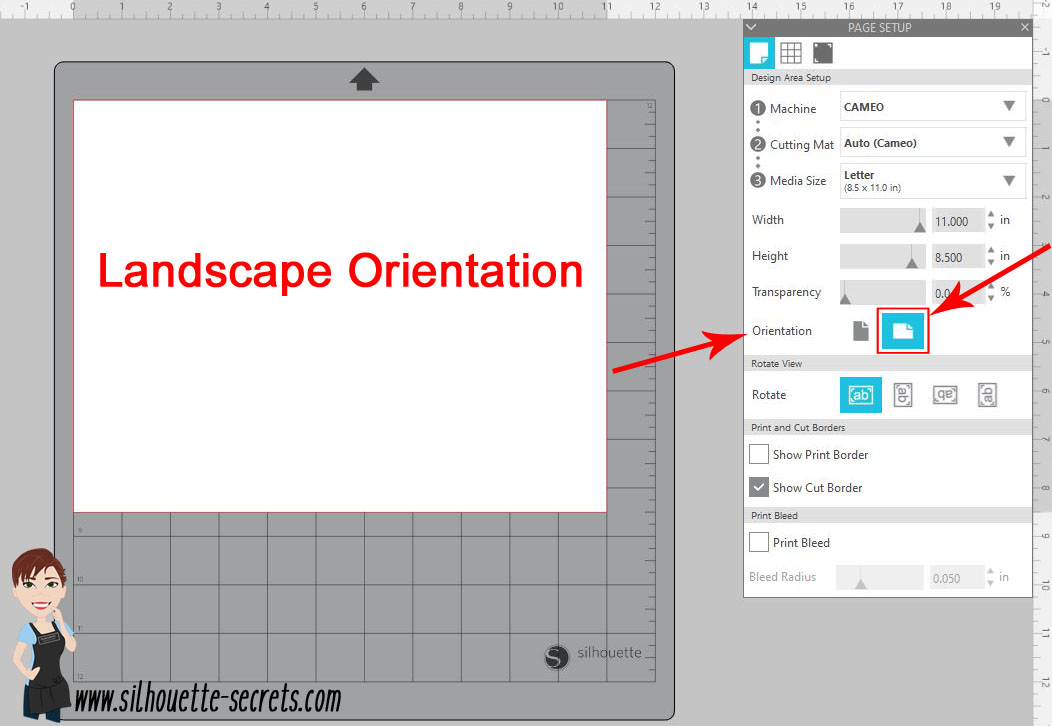Collapse the Page Setup panel with the chevron

(x=752, y=28)
